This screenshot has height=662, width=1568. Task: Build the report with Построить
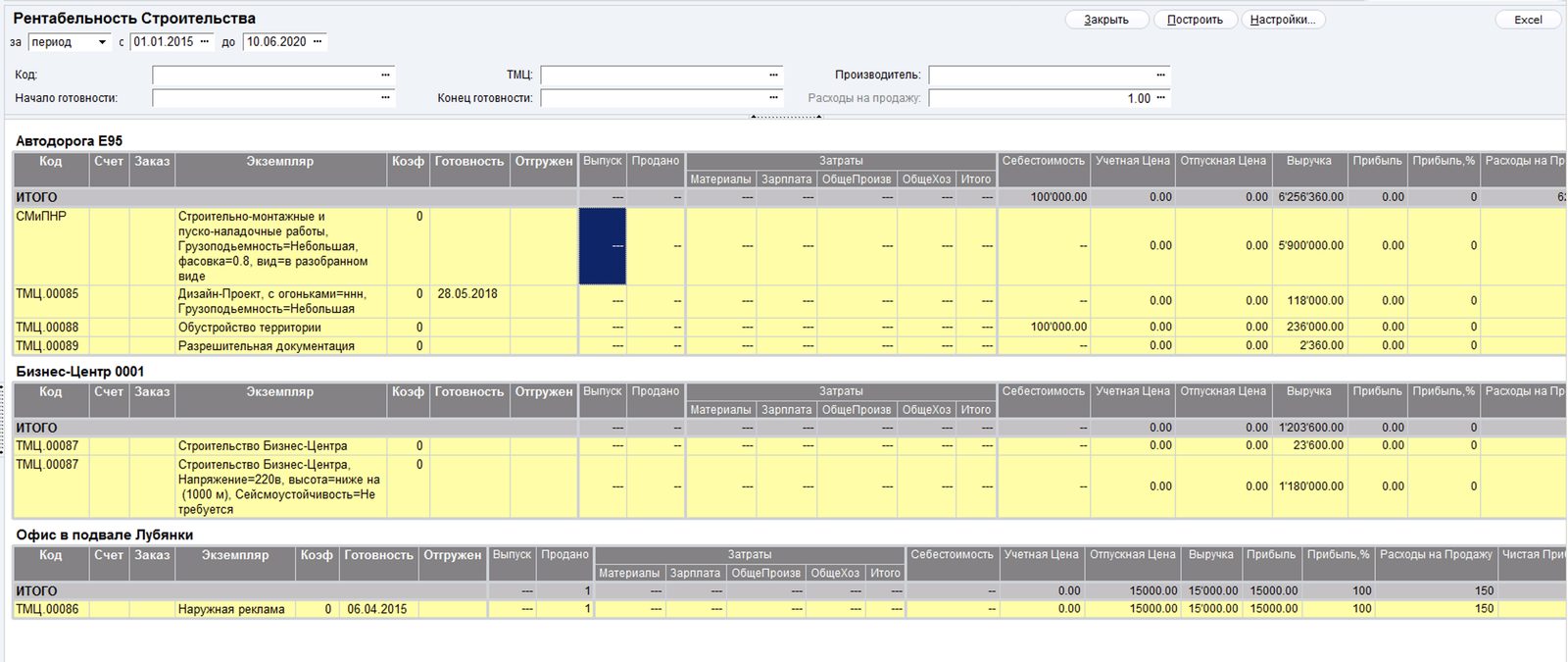click(x=1195, y=20)
